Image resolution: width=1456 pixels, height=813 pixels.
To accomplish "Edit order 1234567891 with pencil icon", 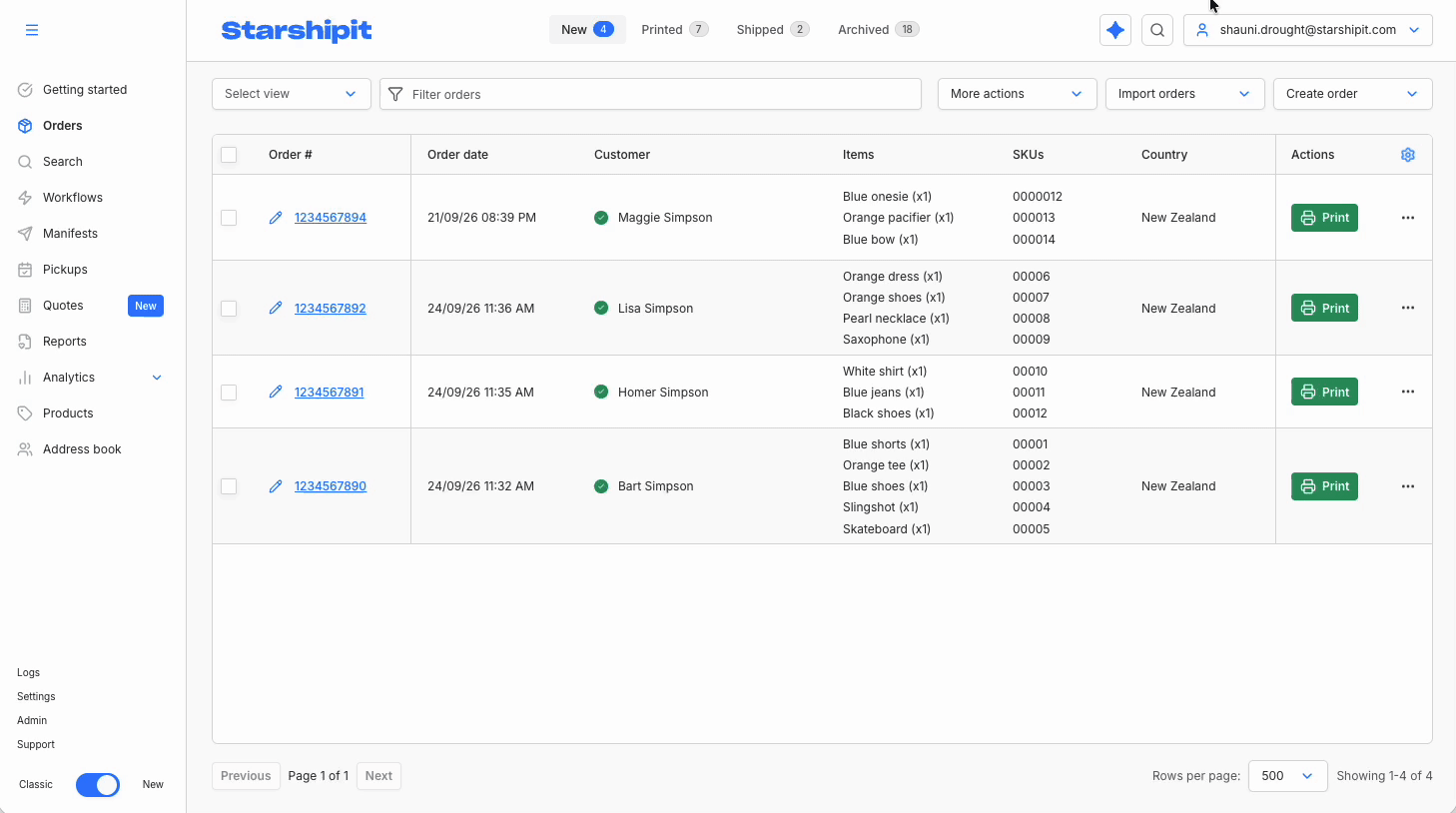I will point(276,392).
